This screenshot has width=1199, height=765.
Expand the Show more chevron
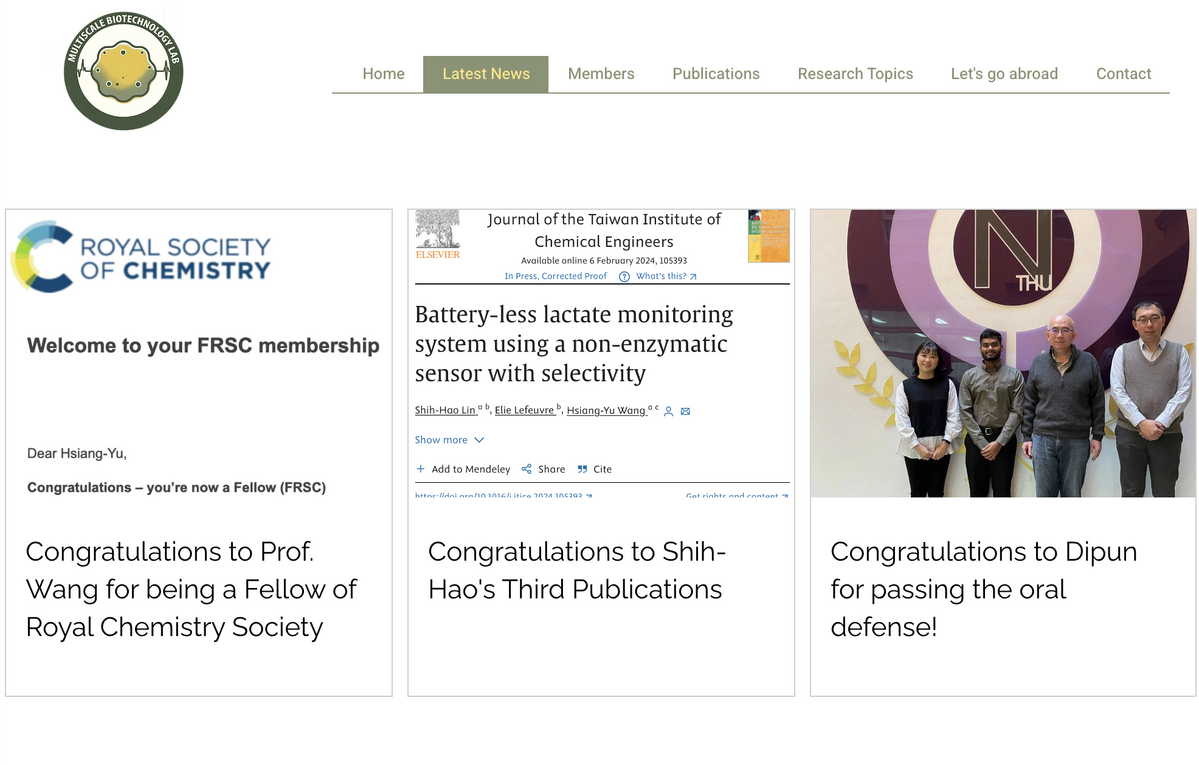pyautogui.click(x=479, y=440)
